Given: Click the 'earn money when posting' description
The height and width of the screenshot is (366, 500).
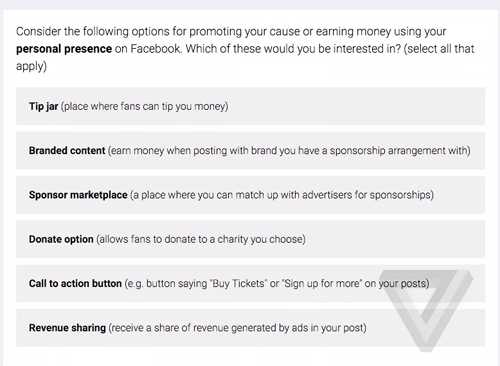Looking at the screenshot, I should coord(289,151).
